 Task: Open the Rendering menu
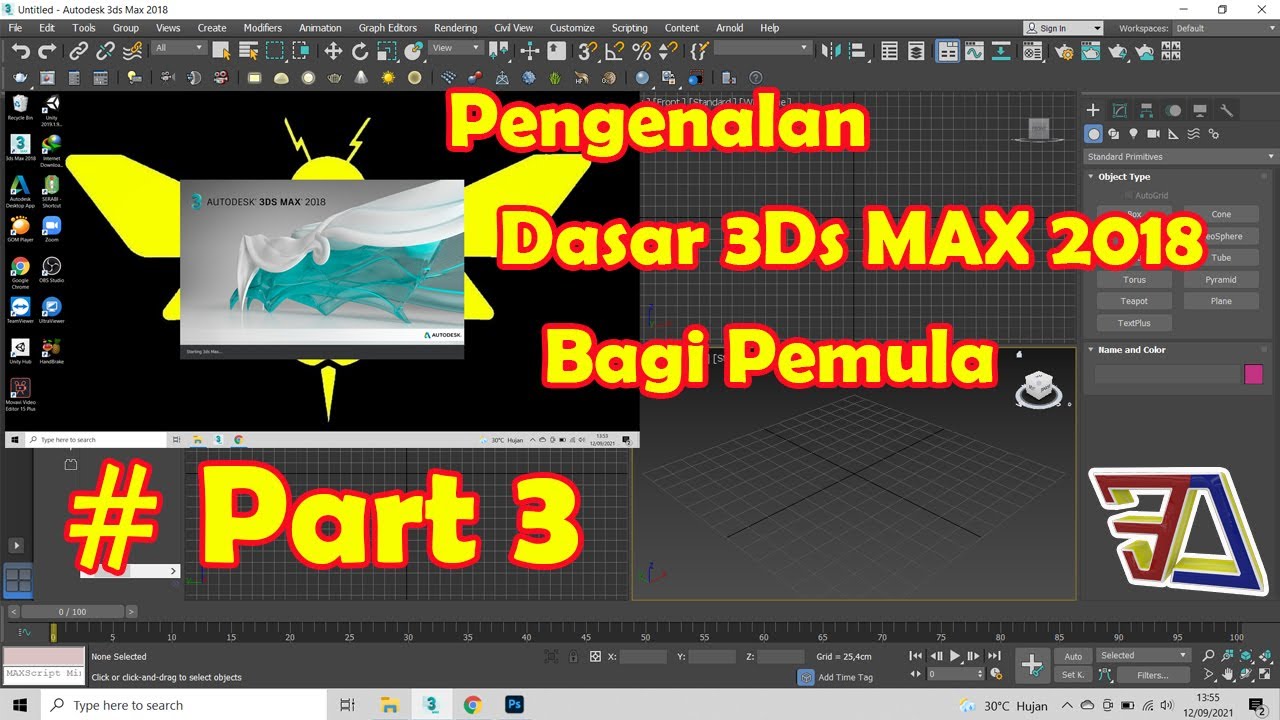pos(455,28)
